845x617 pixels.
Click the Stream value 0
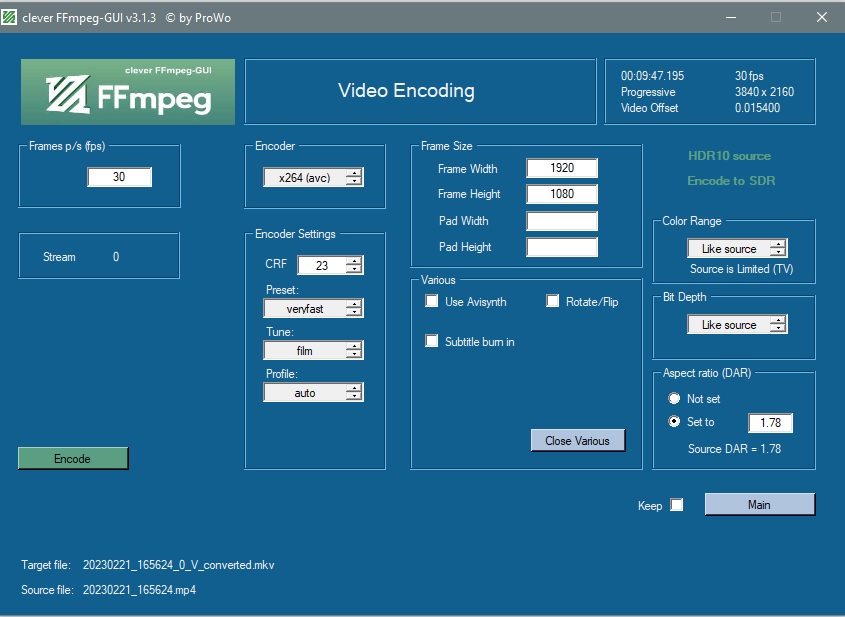[x=116, y=256]
